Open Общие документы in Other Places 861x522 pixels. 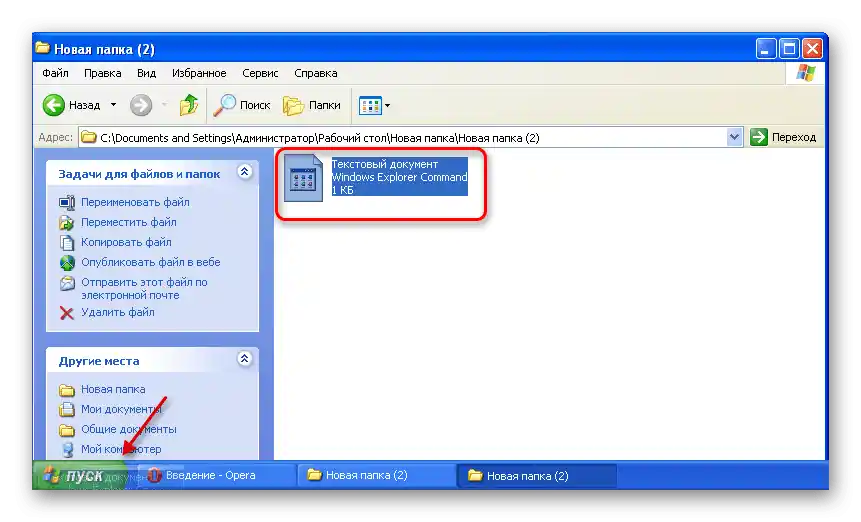(x=128, y=429)
